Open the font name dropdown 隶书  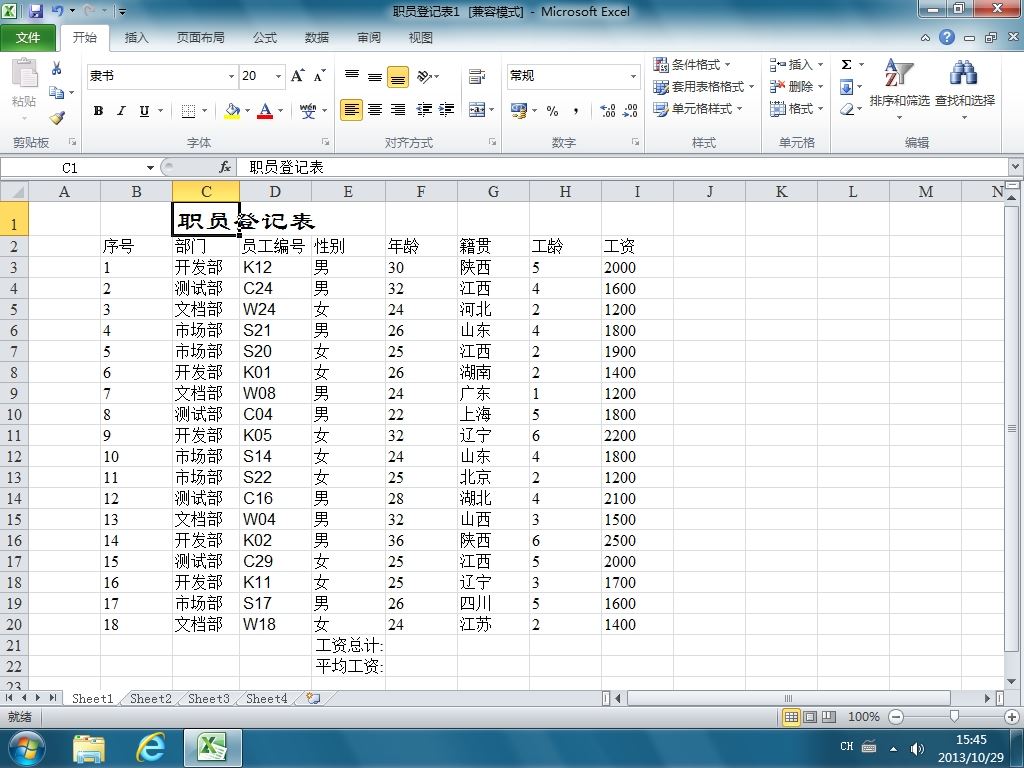(231, 76)
